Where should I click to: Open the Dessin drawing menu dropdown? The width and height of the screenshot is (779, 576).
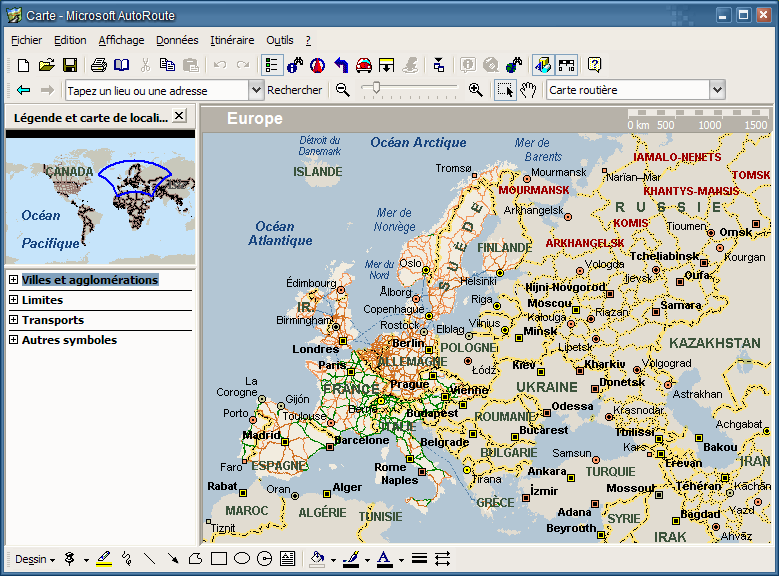35,559
